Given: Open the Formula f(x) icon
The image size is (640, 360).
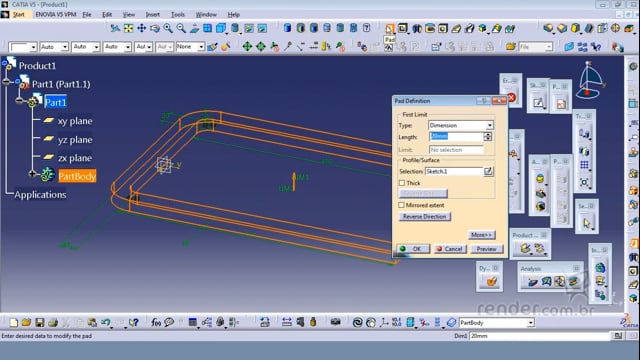Looking at the screenshot, I should tap(156, 322).
